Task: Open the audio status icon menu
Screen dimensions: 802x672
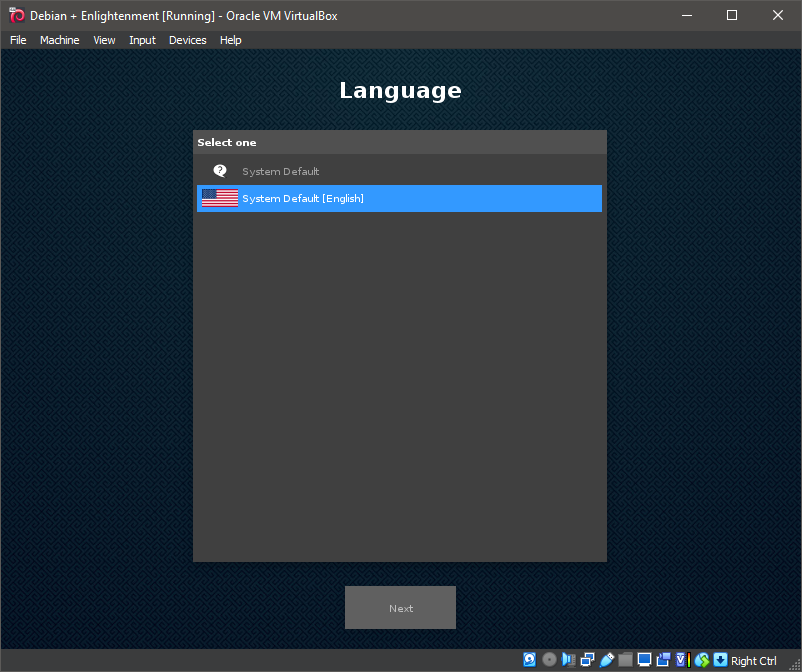Action: 568,660
